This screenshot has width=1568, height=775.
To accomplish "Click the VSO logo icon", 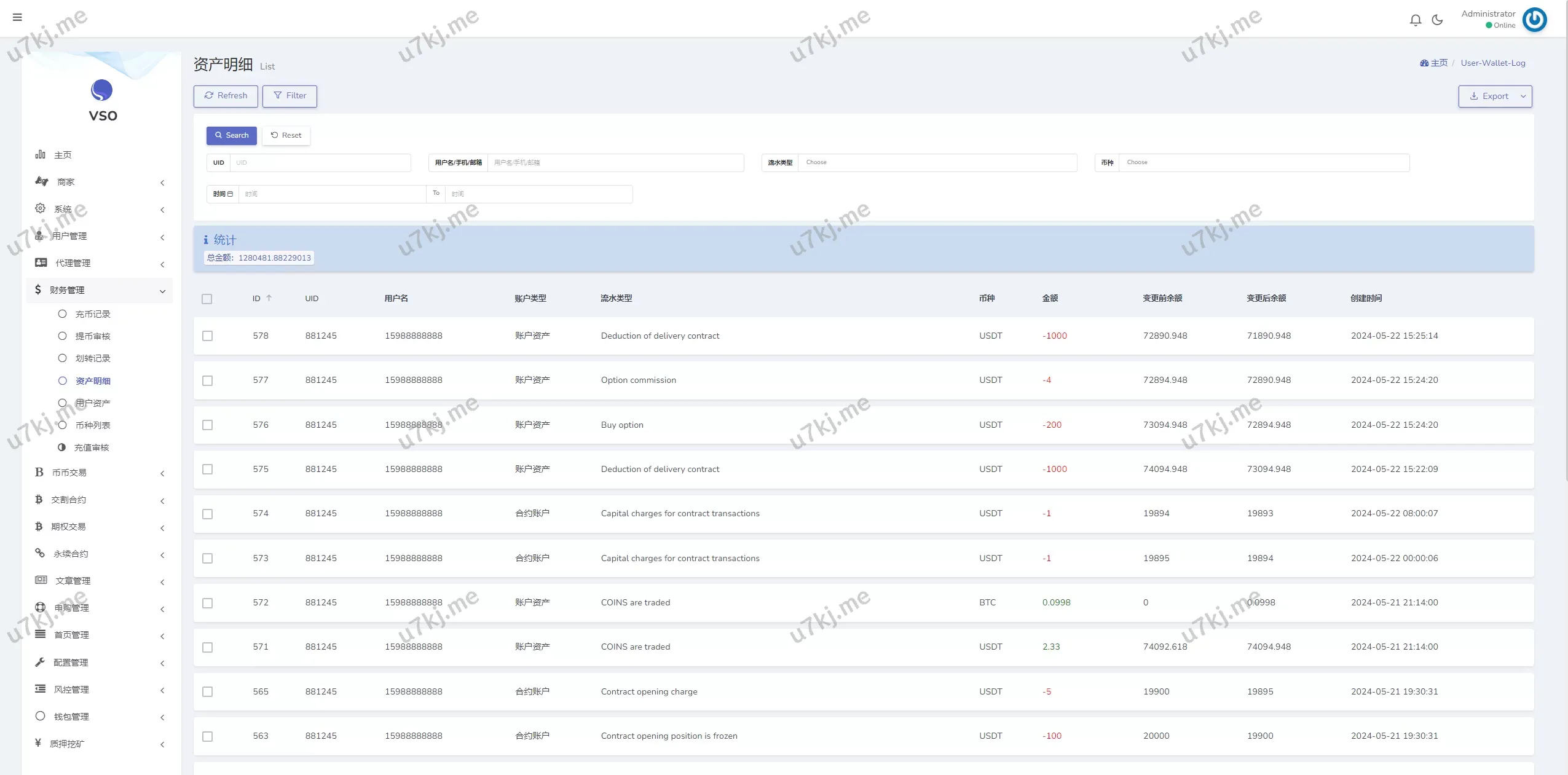I will (102, 90).
